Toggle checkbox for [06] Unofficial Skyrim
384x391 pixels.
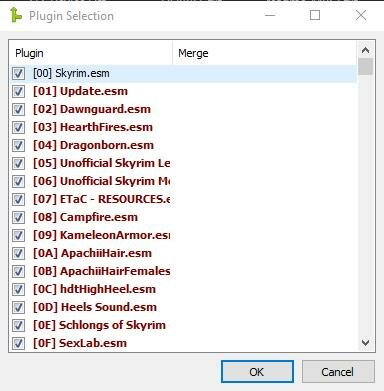pos(18,181)
